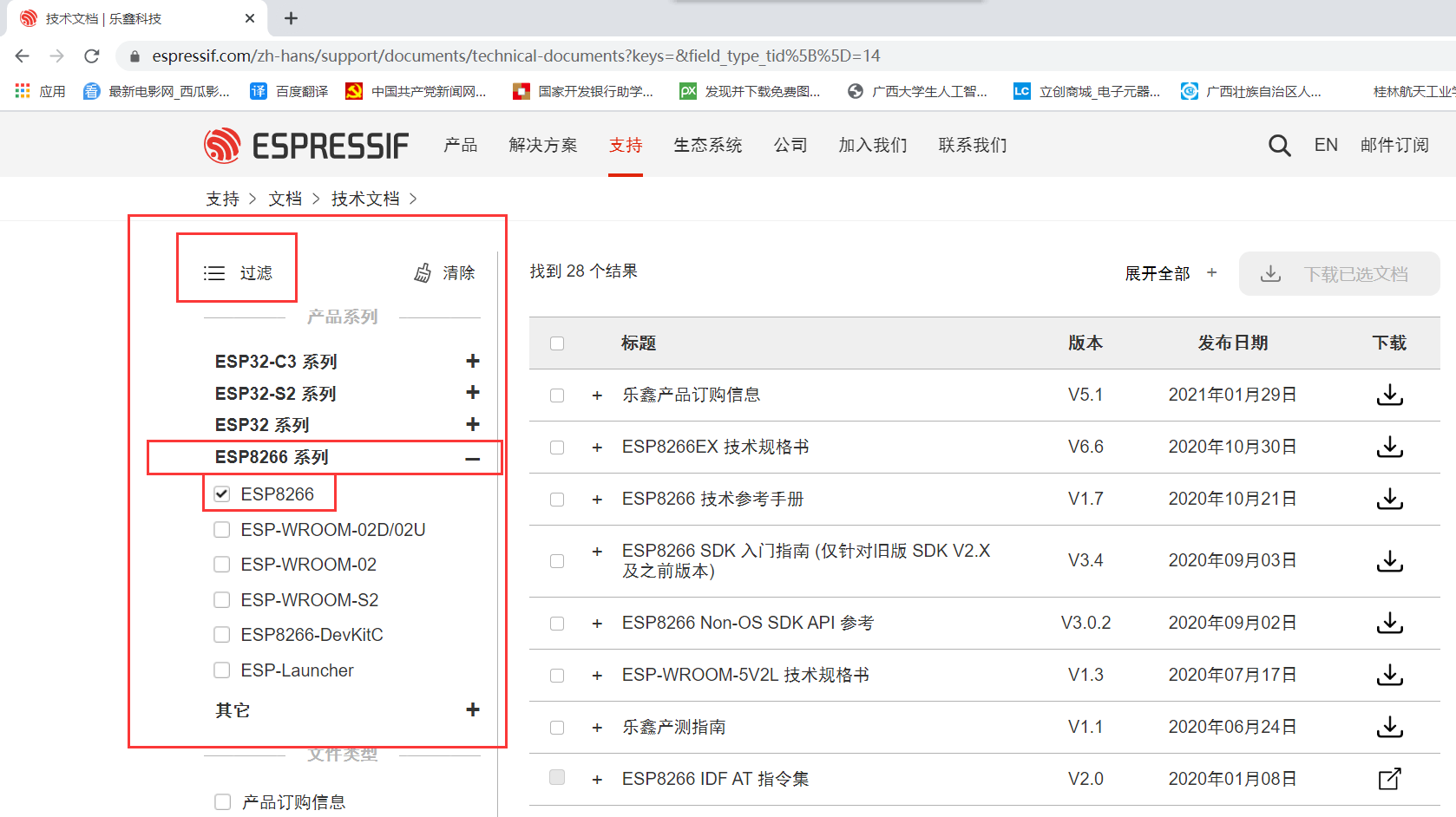
Task: Open the site search magnifier
Action: click(x=1279, y=146)
